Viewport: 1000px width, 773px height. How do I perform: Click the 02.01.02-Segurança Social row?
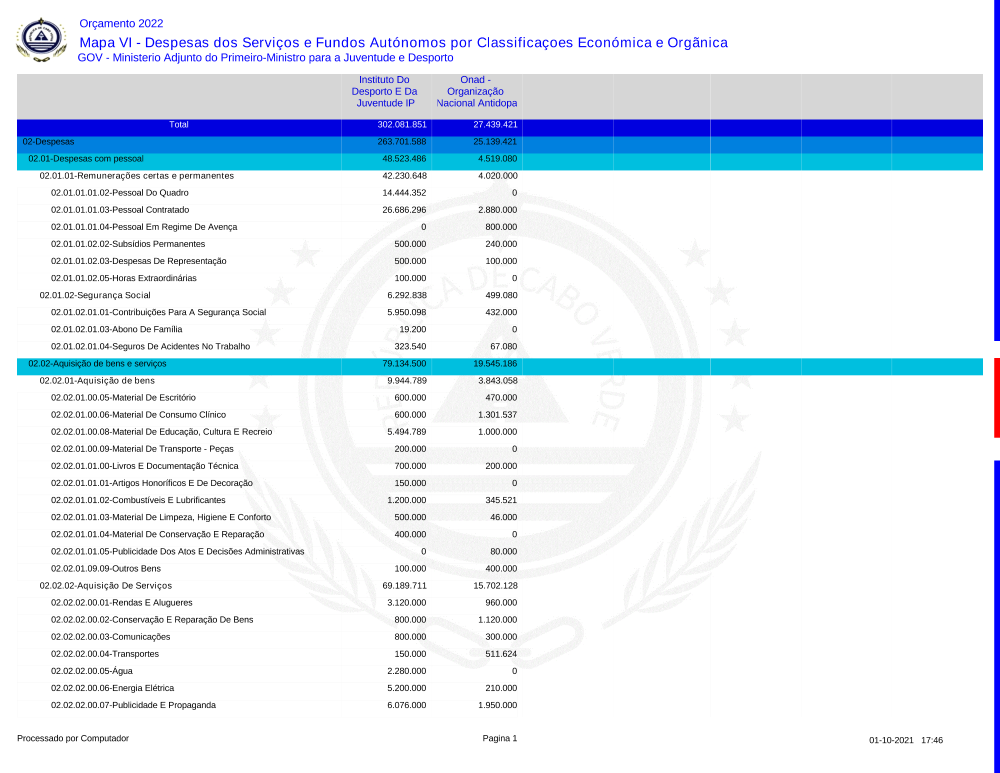point(95,295)
